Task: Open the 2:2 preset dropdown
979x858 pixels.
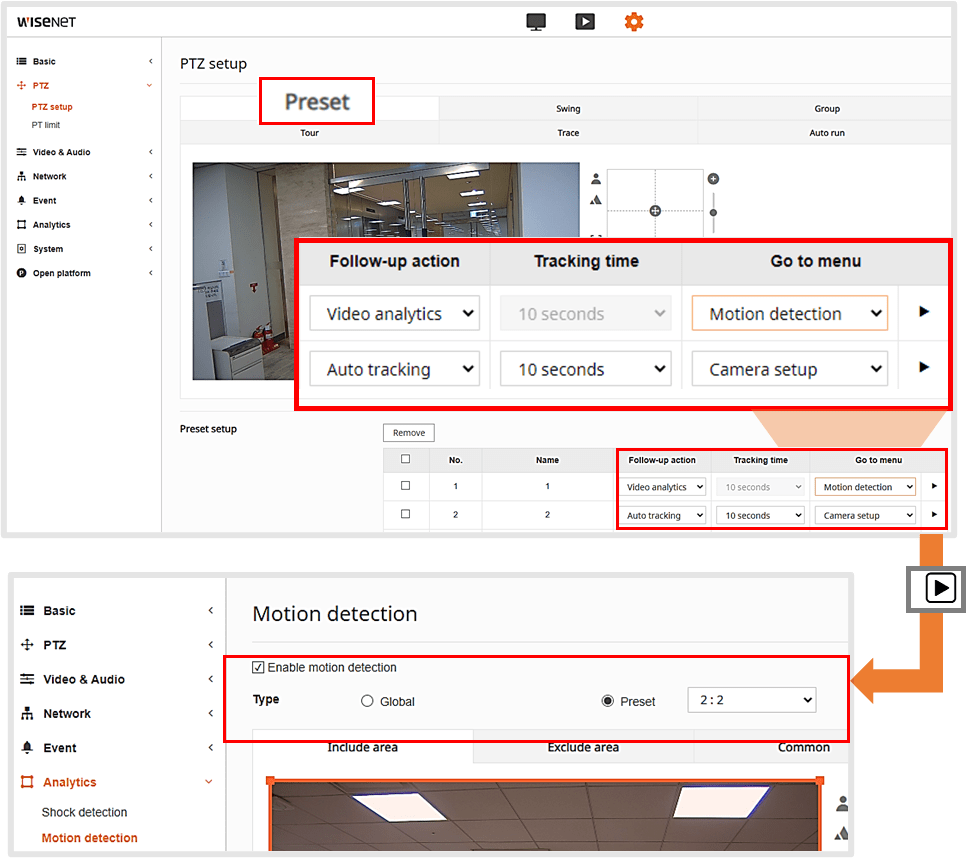Action: 751,701
